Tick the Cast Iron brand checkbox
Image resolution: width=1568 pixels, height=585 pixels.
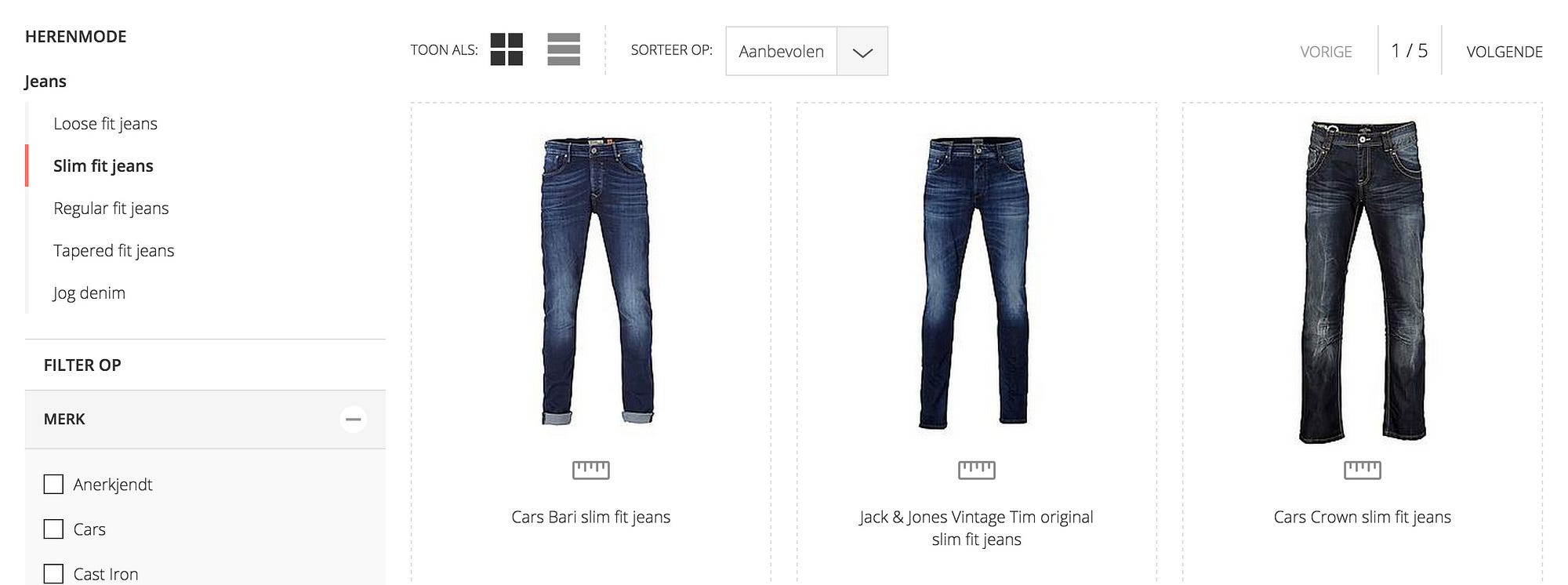click(53, 574)
